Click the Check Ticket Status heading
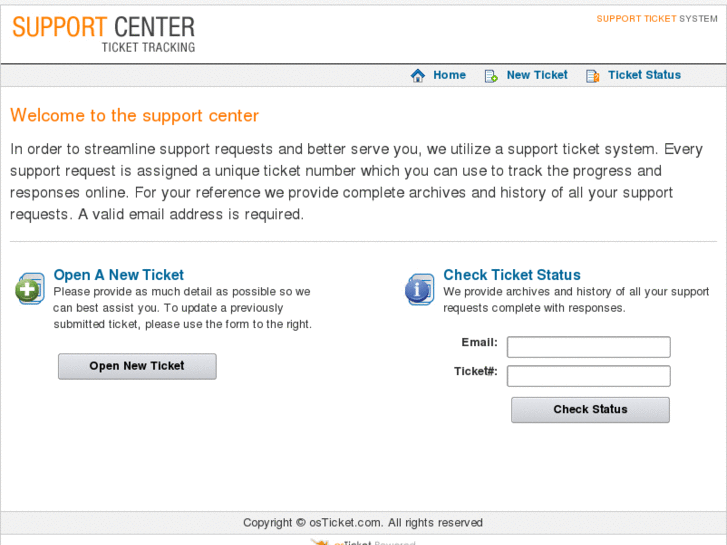 [512, 275]
